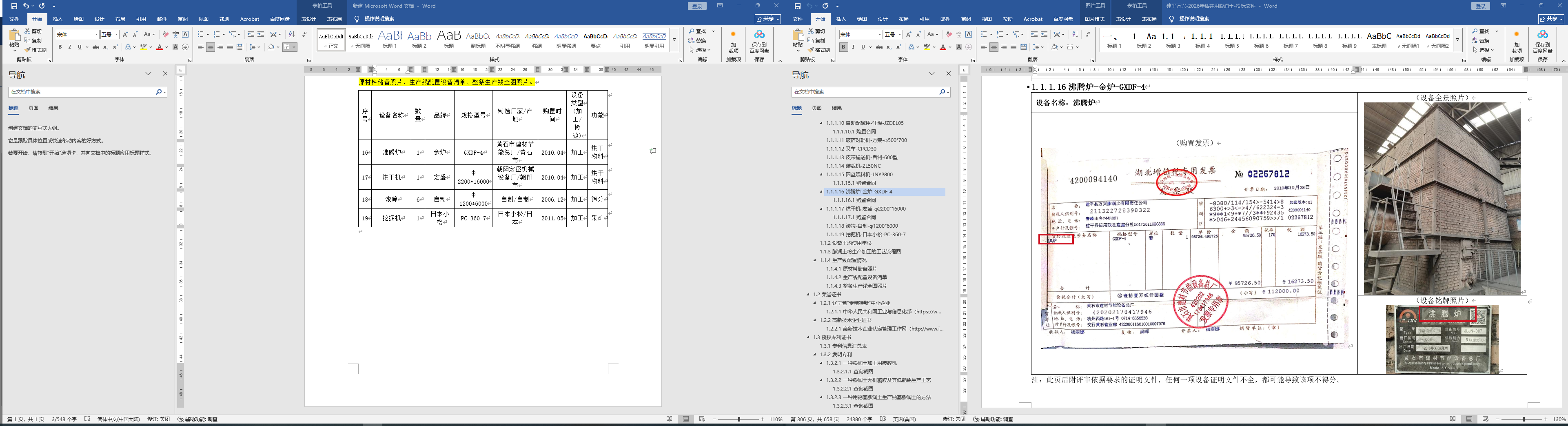Click the Save icon in the 投标文件 window
This screenshot has height=426, width=1568.
tap(797, 6)
